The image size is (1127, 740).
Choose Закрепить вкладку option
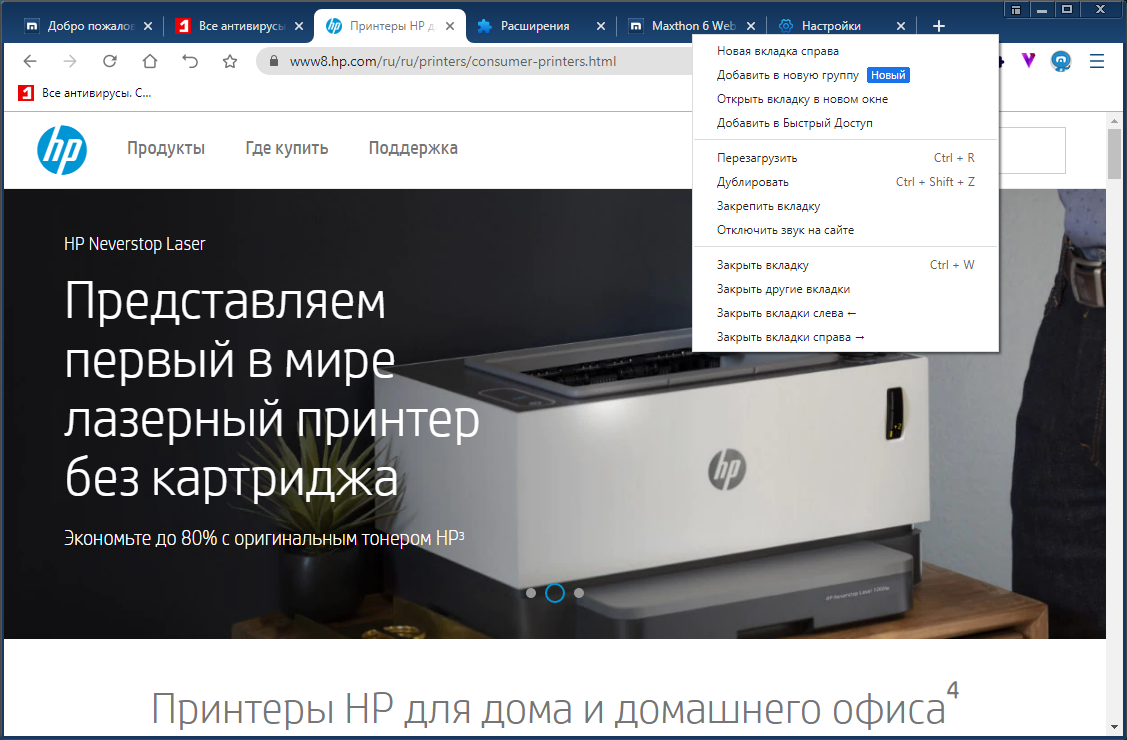[x=845, y=206]
